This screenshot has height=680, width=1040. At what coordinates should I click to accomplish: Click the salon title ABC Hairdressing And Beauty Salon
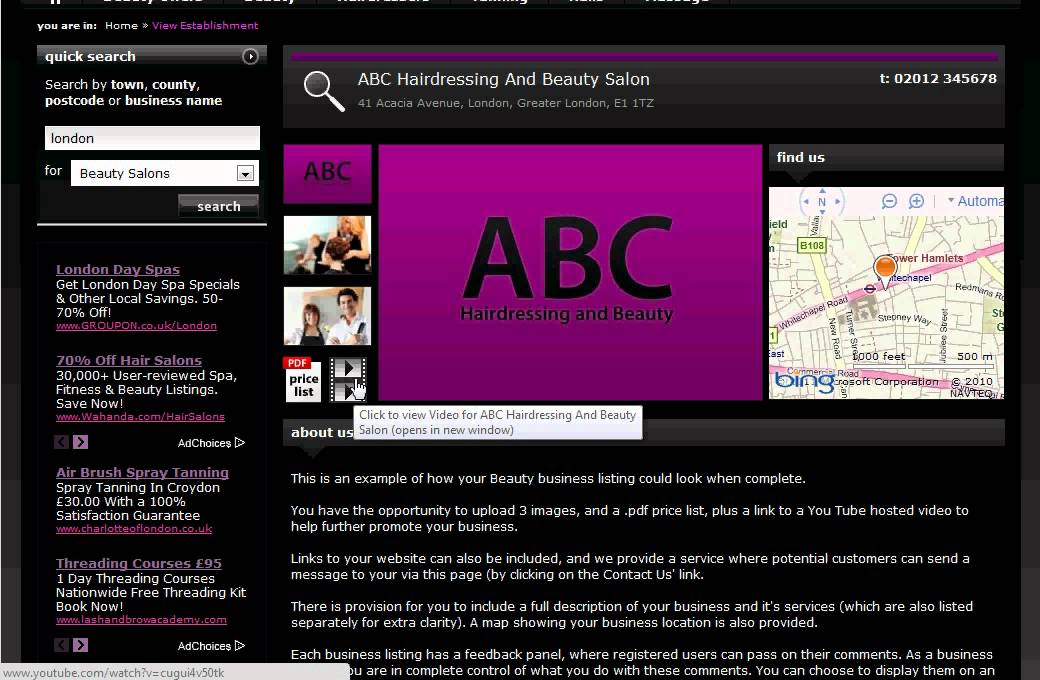click(x=503, y=79)
